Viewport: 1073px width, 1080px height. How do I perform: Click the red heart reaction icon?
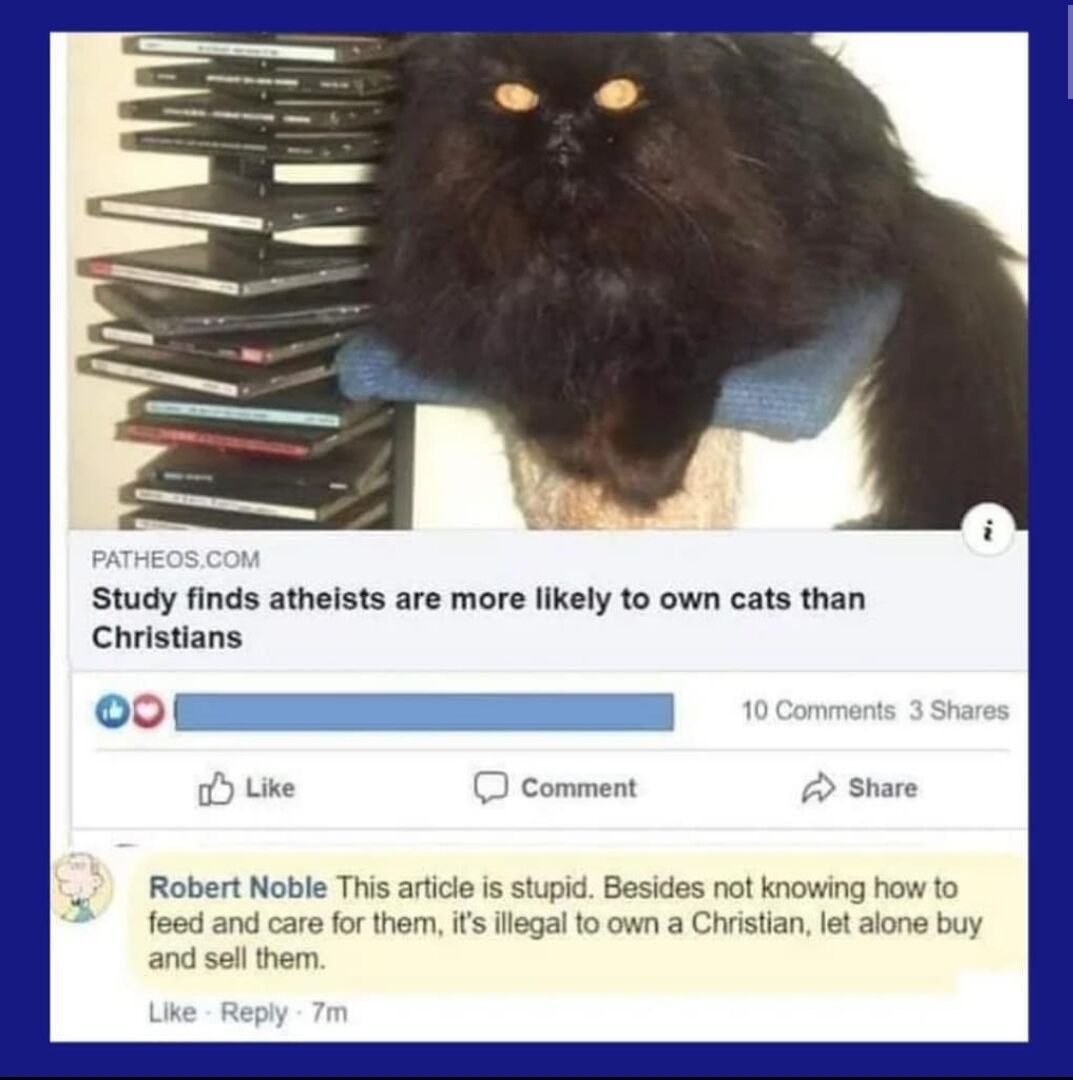(x=147, y=712)
